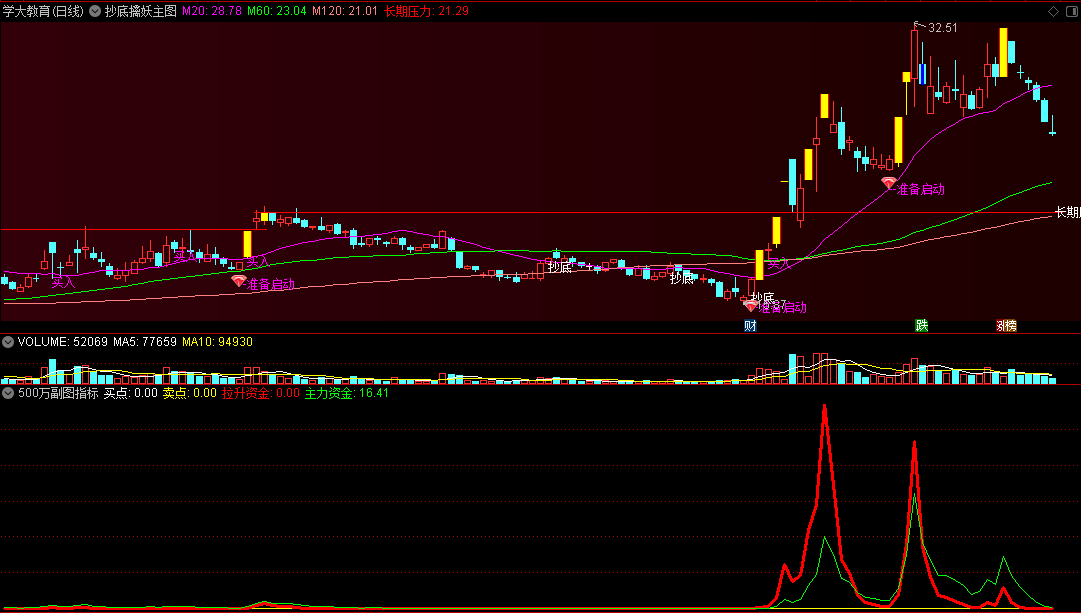The image size is (1081, 613).
Task: Click the 拉升资金: 0.00 readout
Action: (261, 393)
